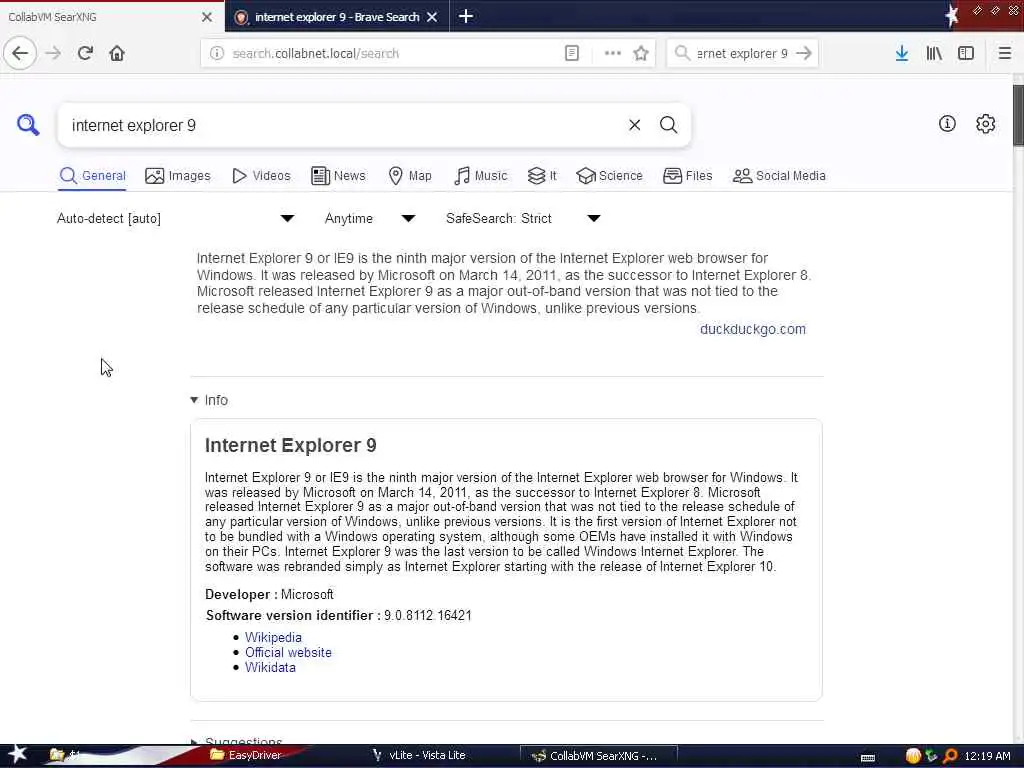
Task: Expand the Suggestions section
Action: (236, 741)
